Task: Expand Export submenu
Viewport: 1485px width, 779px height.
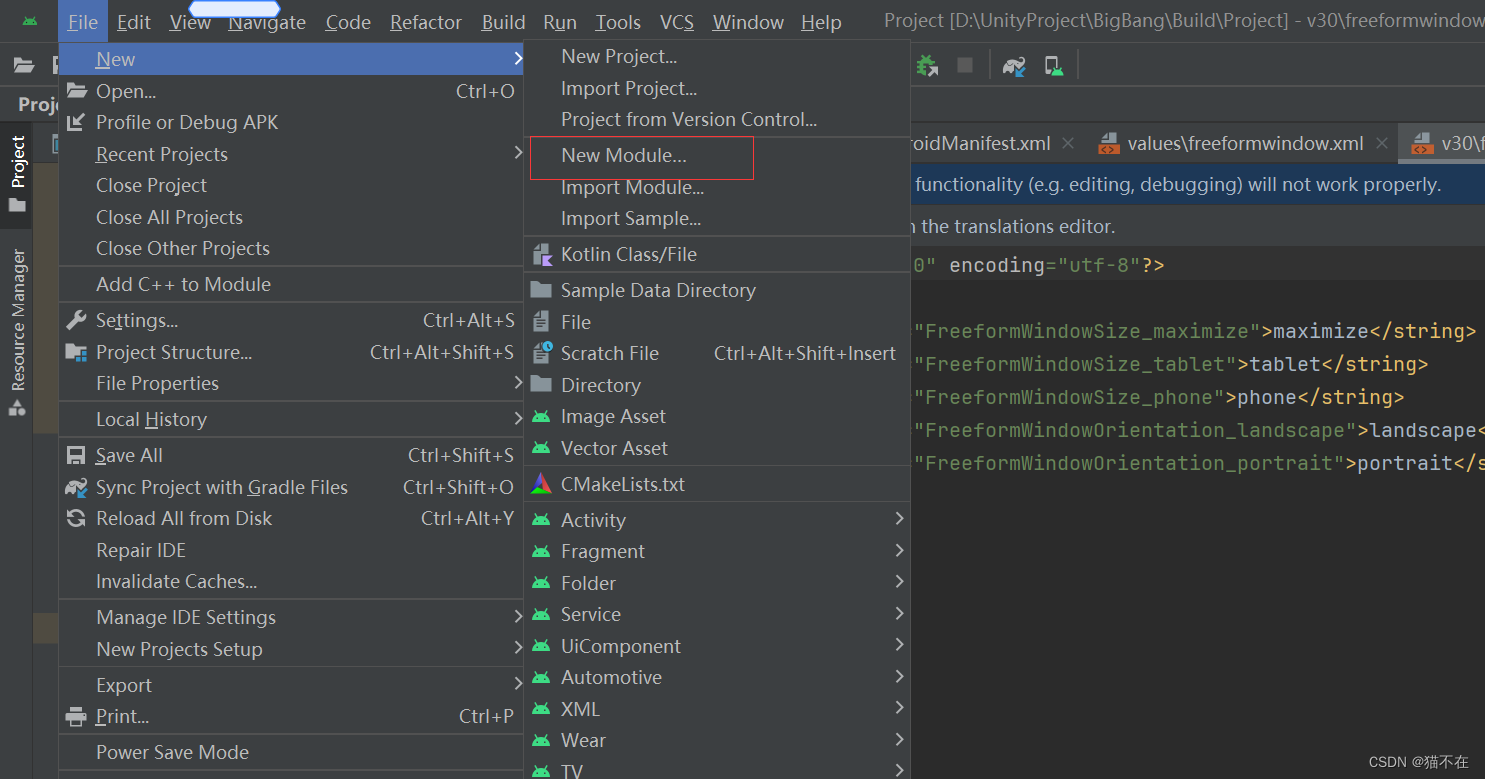Action: 292,685
